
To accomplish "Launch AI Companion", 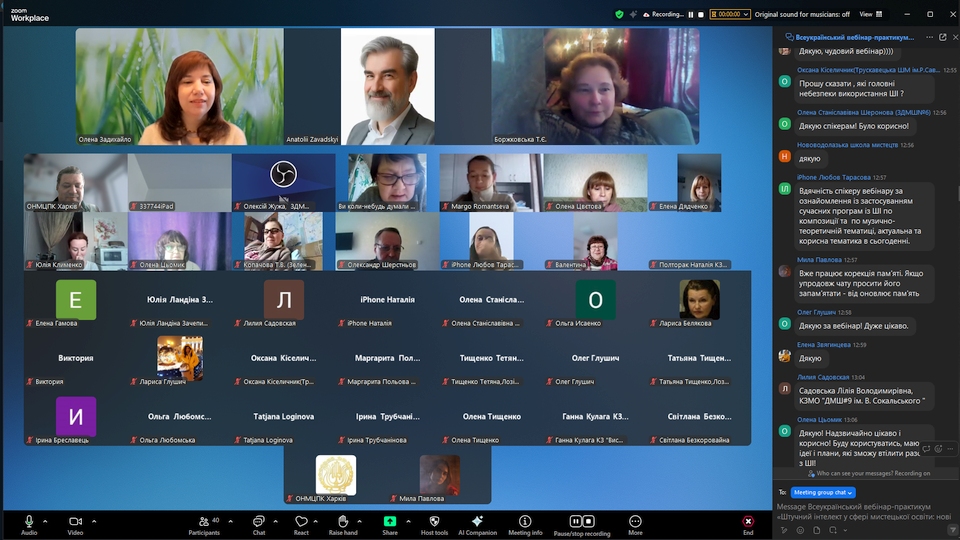I will tap(478, 525).
